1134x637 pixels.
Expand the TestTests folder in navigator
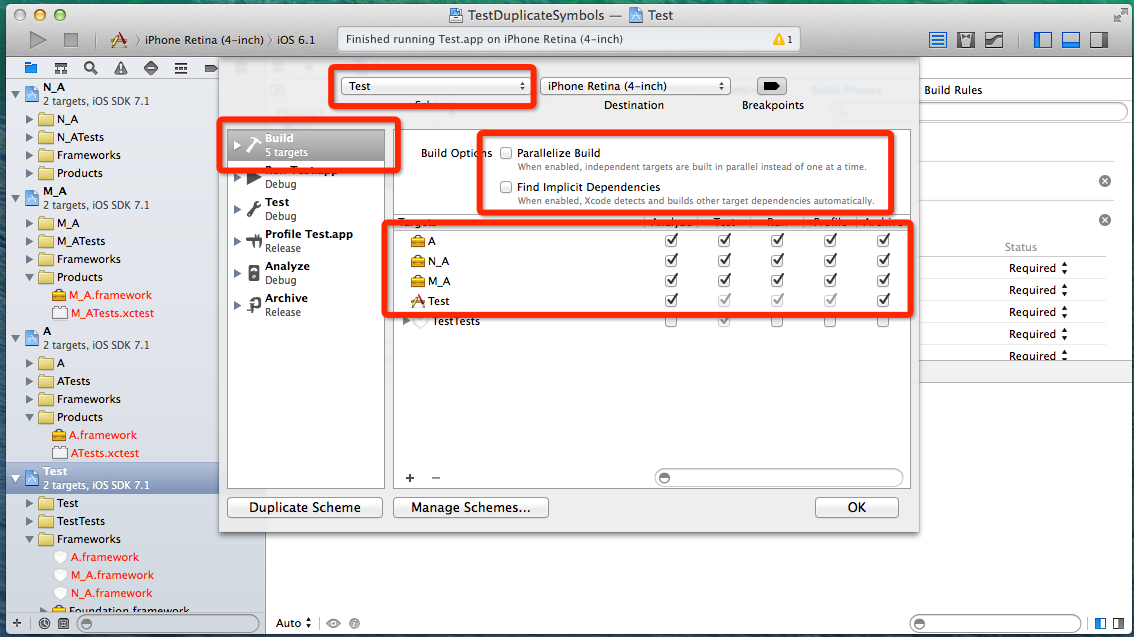pyautogui.click(x=30, y=521)
